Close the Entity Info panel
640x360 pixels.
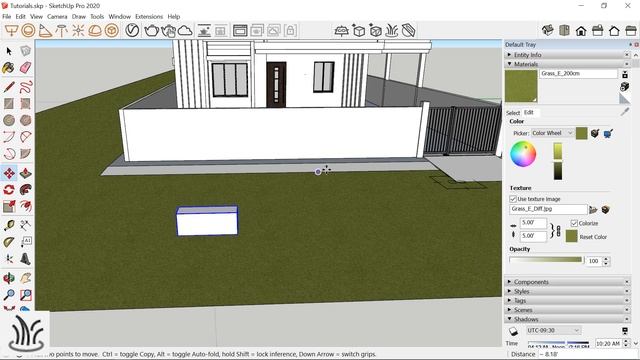pos(627,55)
